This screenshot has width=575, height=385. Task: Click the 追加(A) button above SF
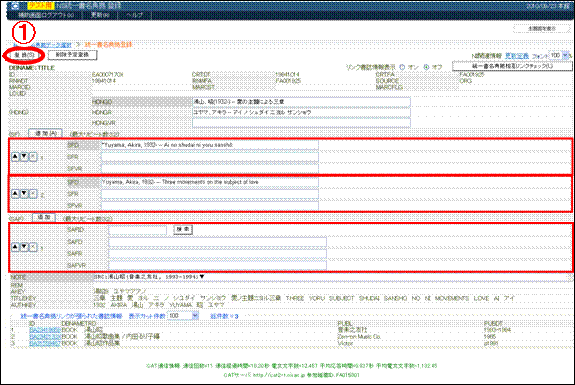[45, 133]
